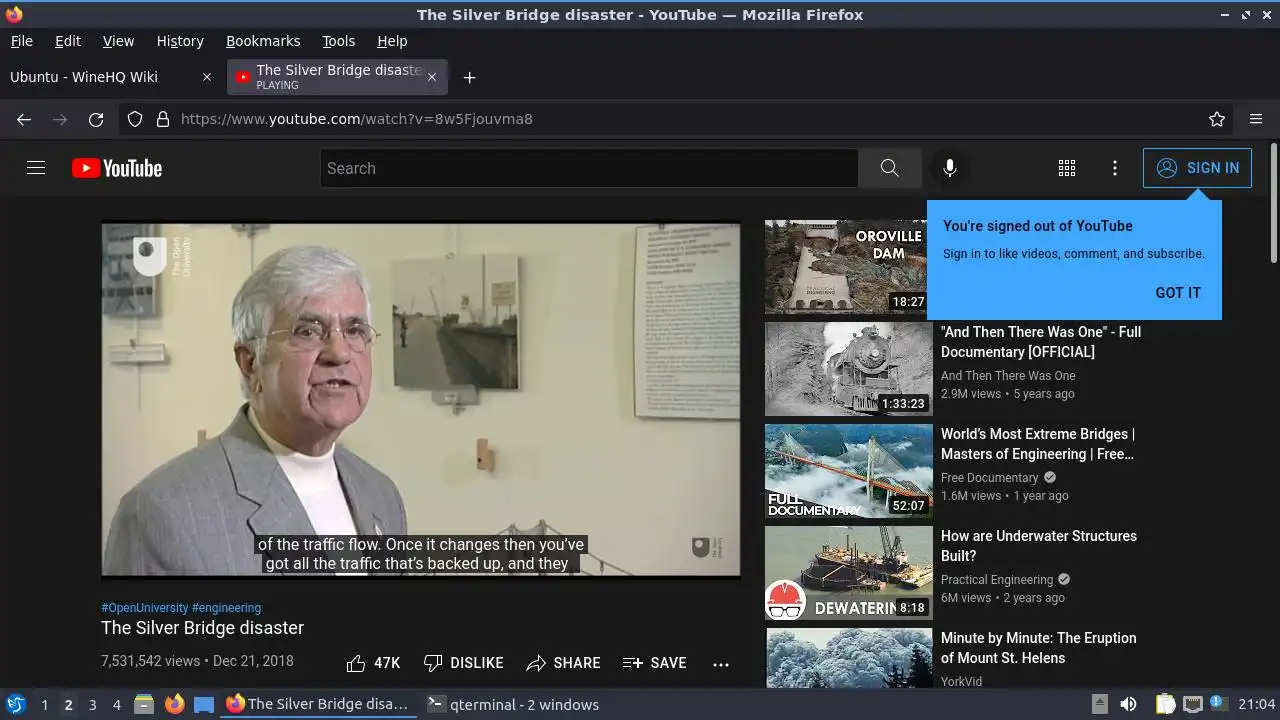Viewport: 1280px width, 720px height.
Task: Open the volume control in system tray
Action: (x=1128, y=704)
